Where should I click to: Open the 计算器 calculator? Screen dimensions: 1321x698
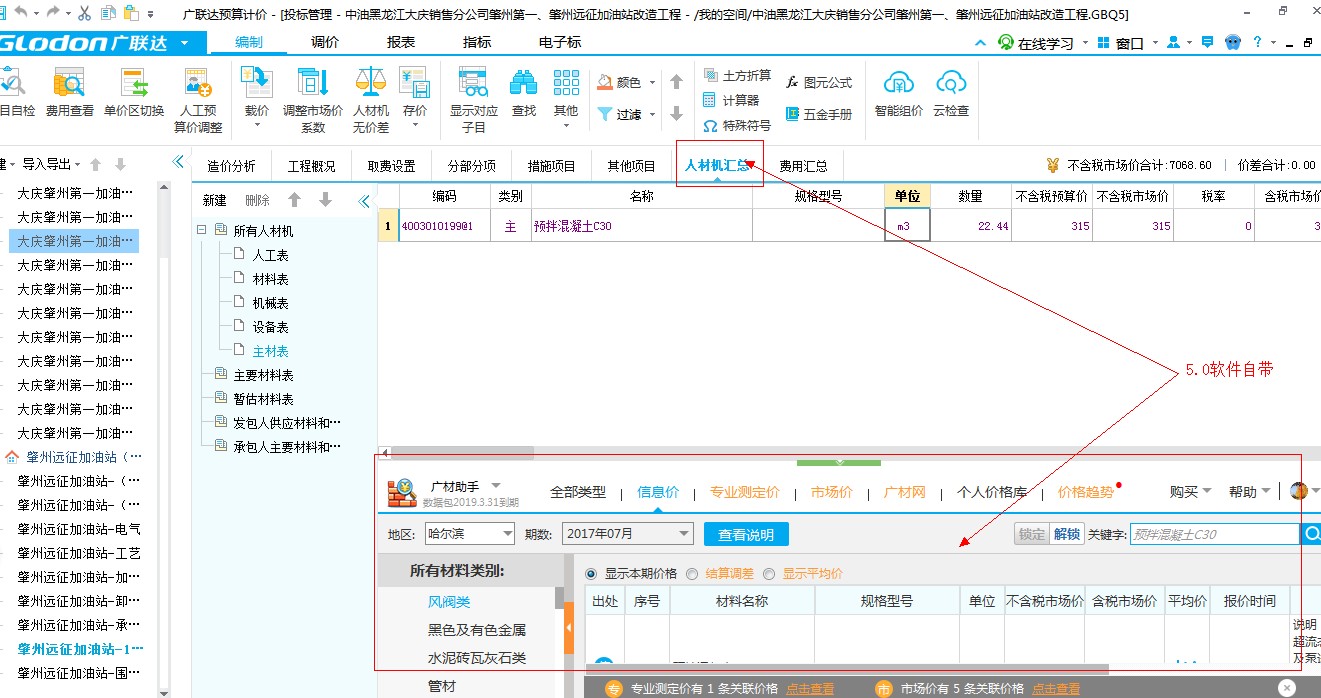click(x=731, y=100)
